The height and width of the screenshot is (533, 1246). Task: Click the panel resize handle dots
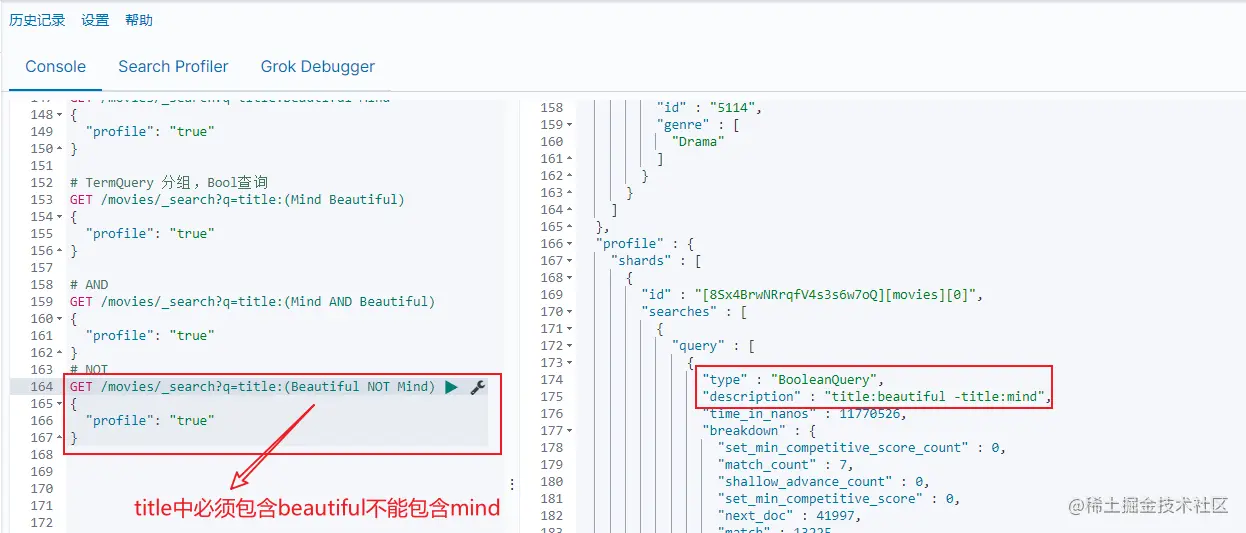512,484
